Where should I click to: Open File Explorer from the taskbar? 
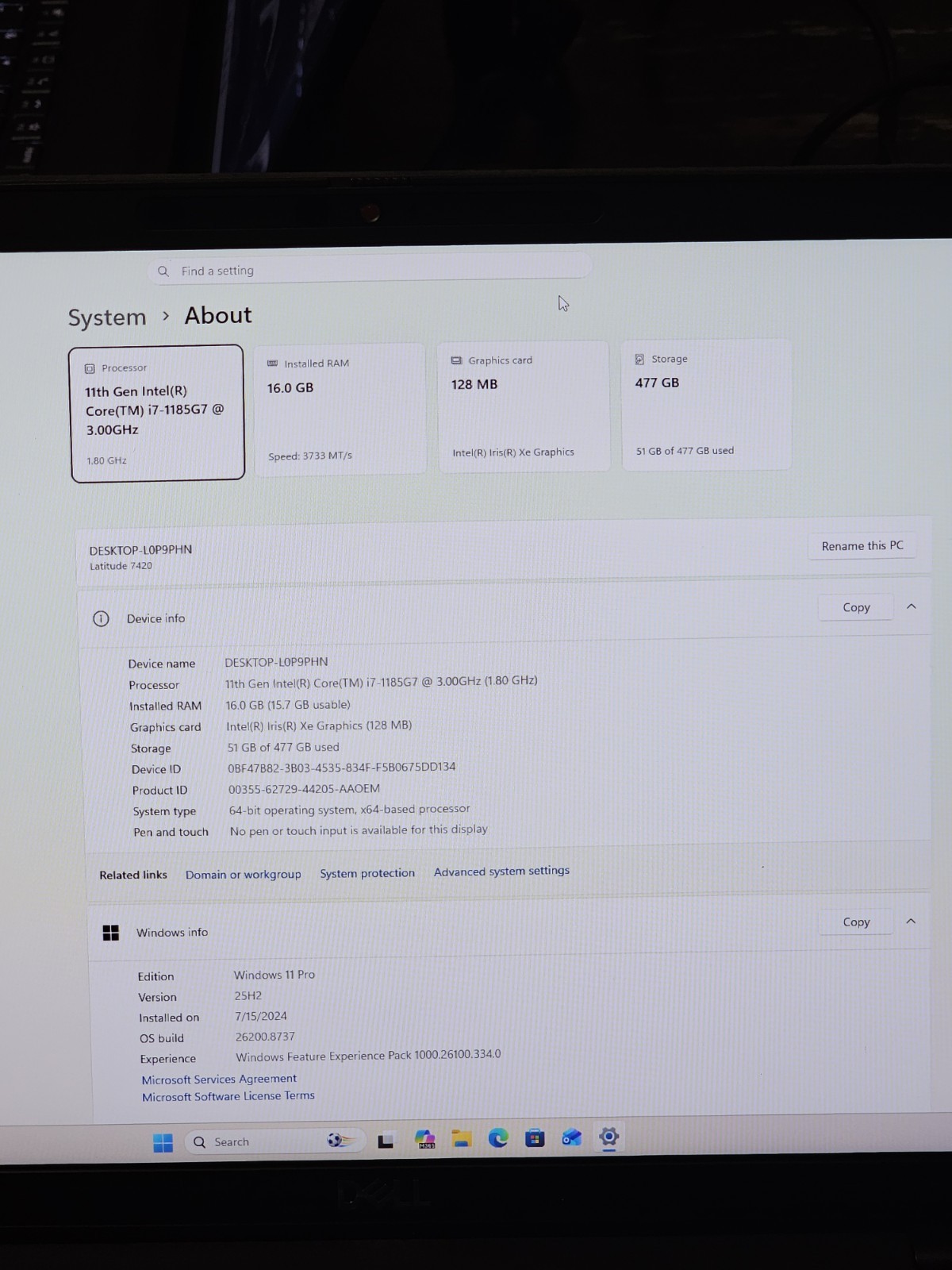(462, 1139)
